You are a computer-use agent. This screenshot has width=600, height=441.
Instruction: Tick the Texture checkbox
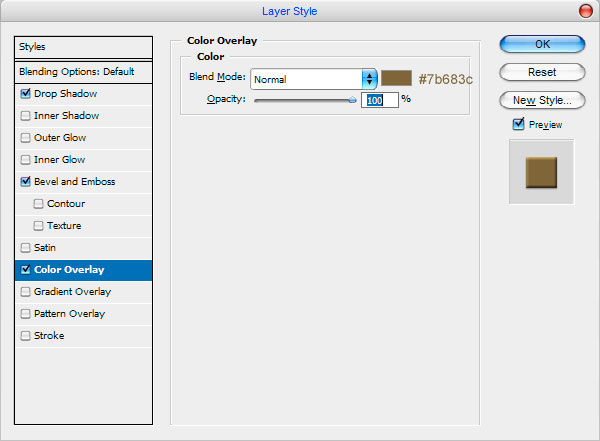tap(38, 225)
